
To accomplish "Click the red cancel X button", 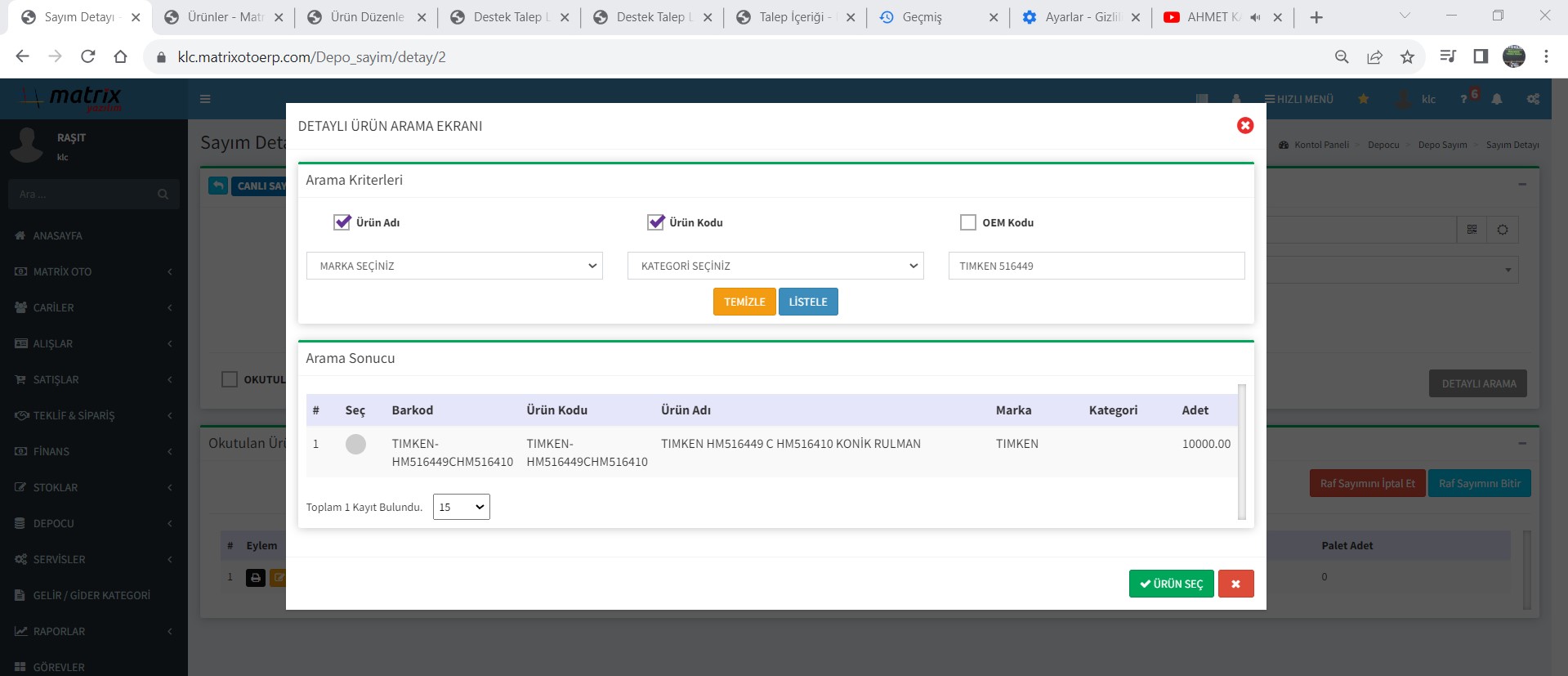I will point(1235,584).
